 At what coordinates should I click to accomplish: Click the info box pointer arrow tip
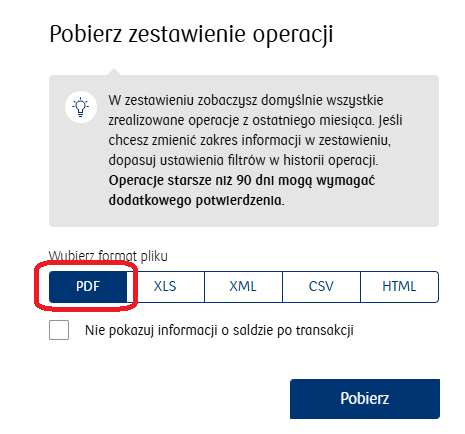[x=114, y=70]
